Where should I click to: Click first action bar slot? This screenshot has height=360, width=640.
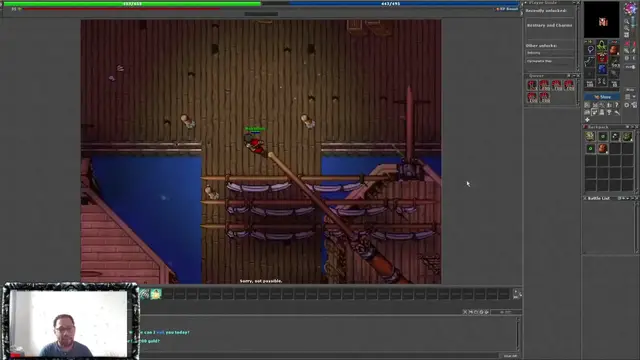[144, 294]
